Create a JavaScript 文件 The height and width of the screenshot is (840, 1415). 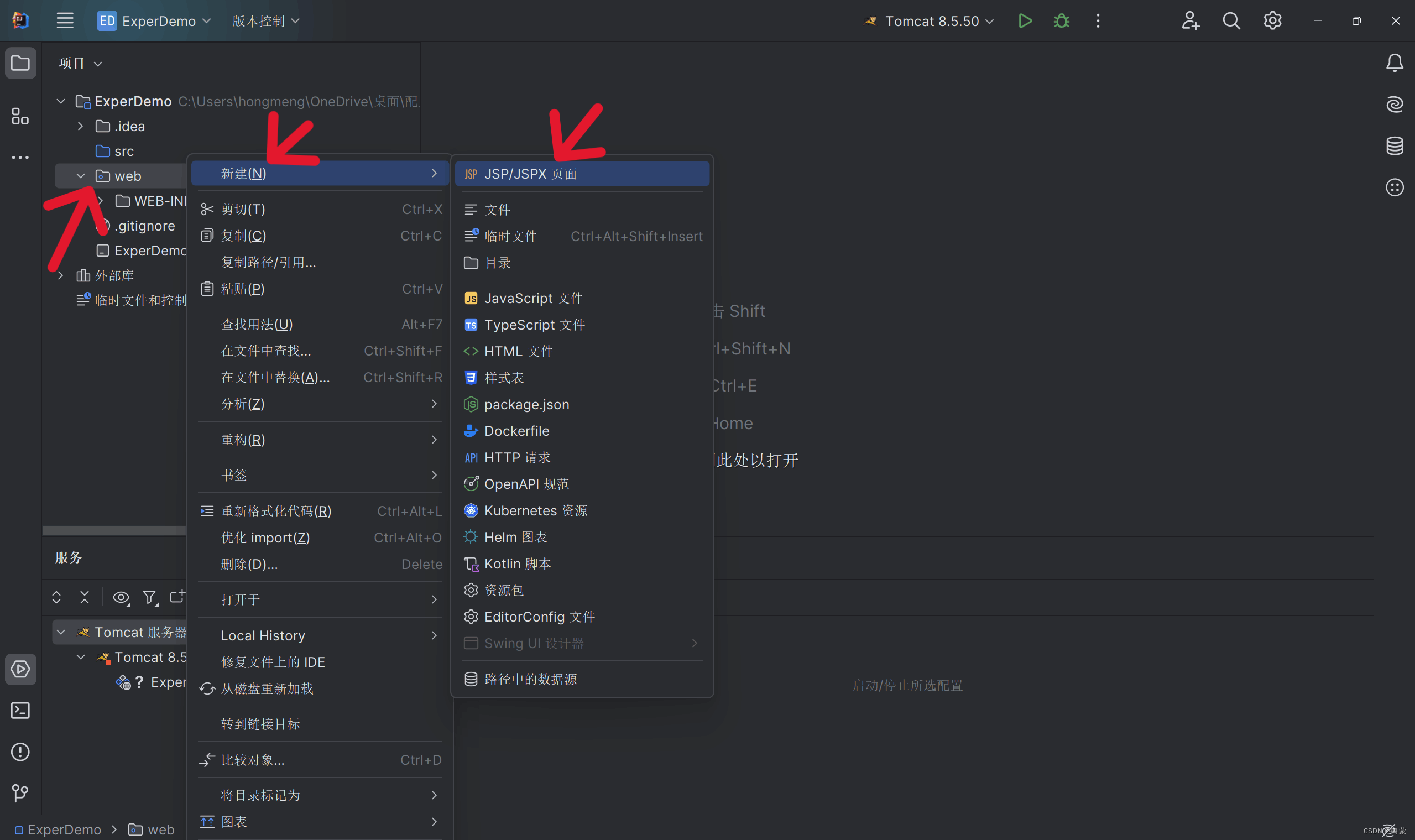[582, 298]
